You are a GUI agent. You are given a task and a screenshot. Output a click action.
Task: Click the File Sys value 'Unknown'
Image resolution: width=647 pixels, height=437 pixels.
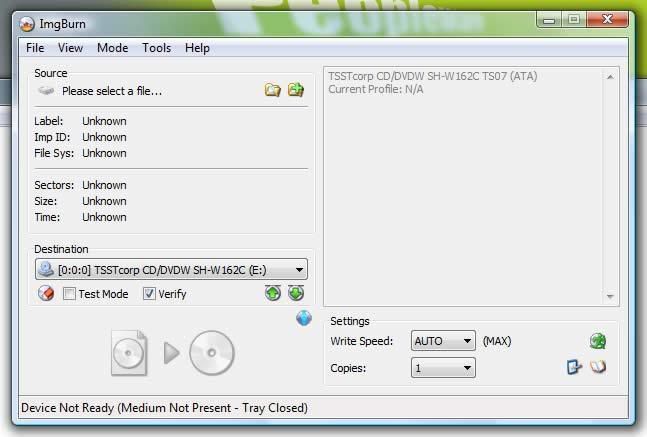pyautogui.click(x=104, y=153)
